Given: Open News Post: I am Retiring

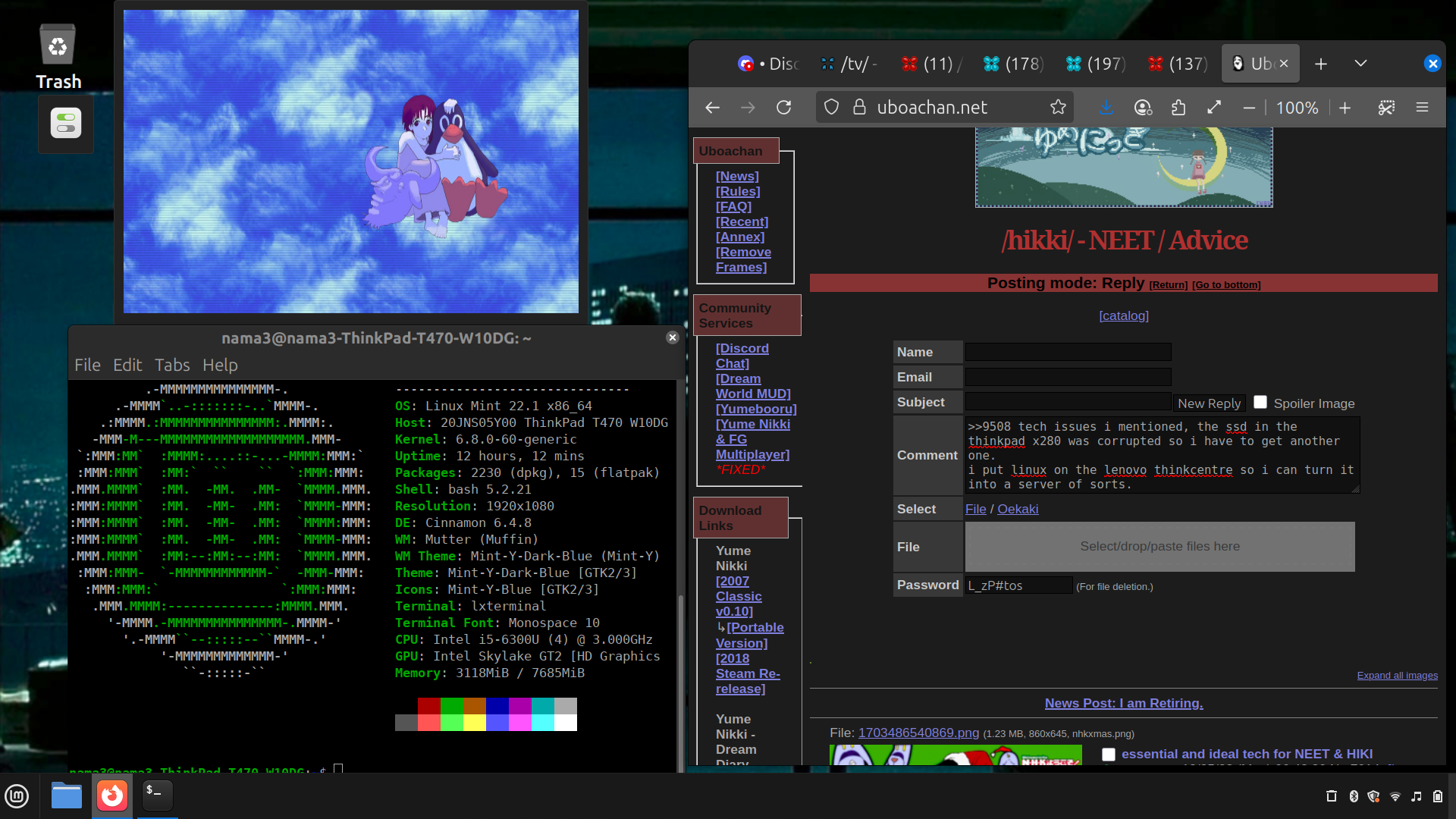Looking at the screenshot, I should point(1124,703).
